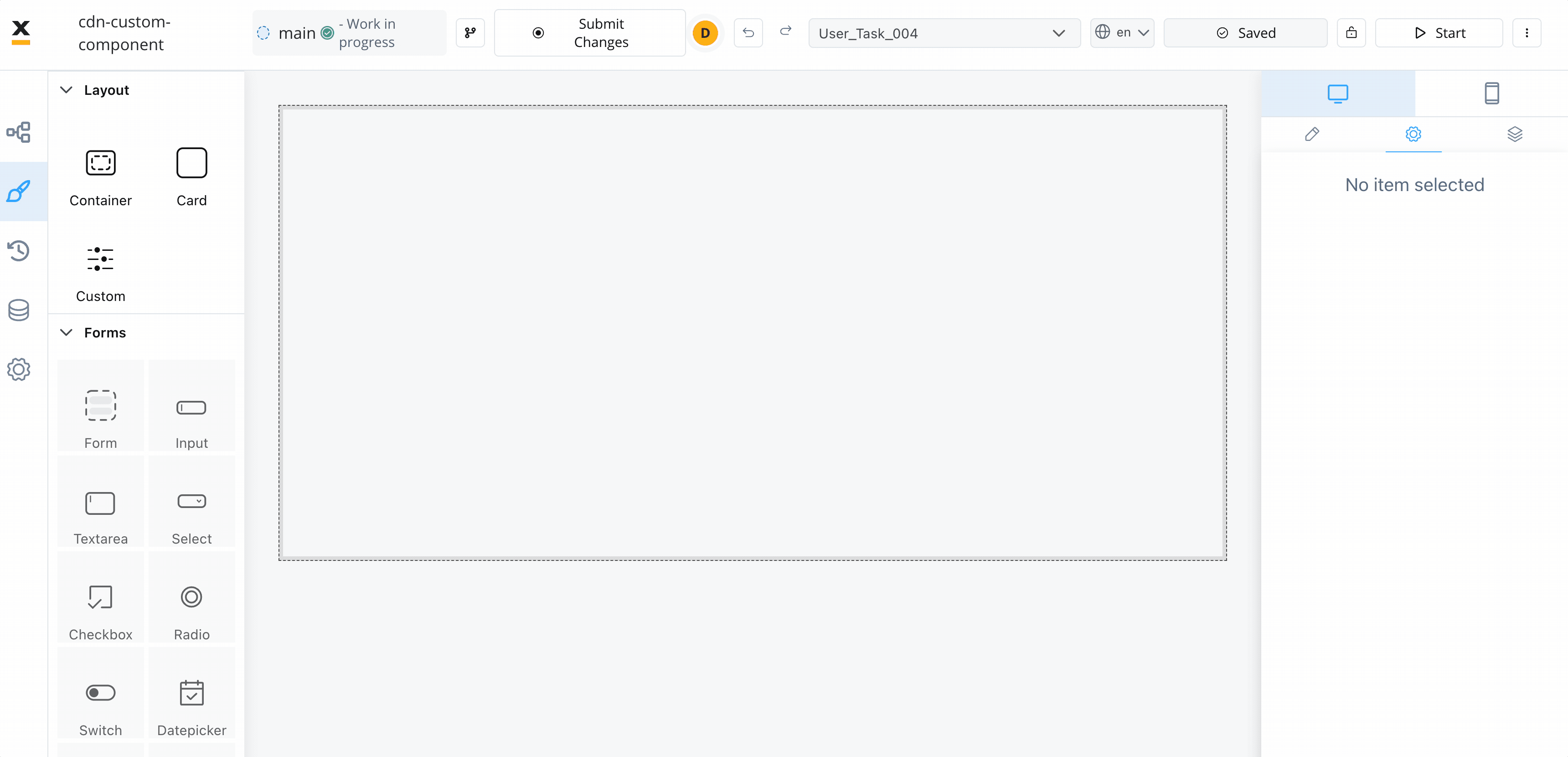Open the settings gear in left sidebar
This screenshot has width=1568, height=757.
pos(19,369)
